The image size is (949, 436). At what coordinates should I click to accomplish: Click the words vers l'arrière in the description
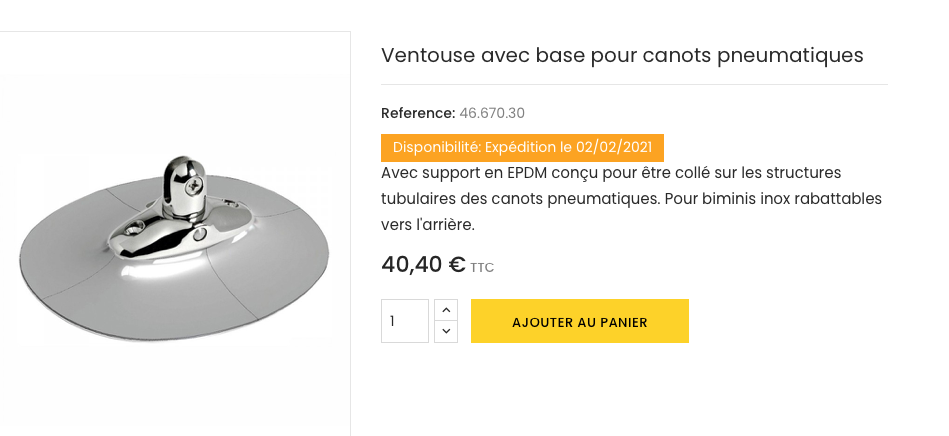pyautogui.click(x=427, y=224)
